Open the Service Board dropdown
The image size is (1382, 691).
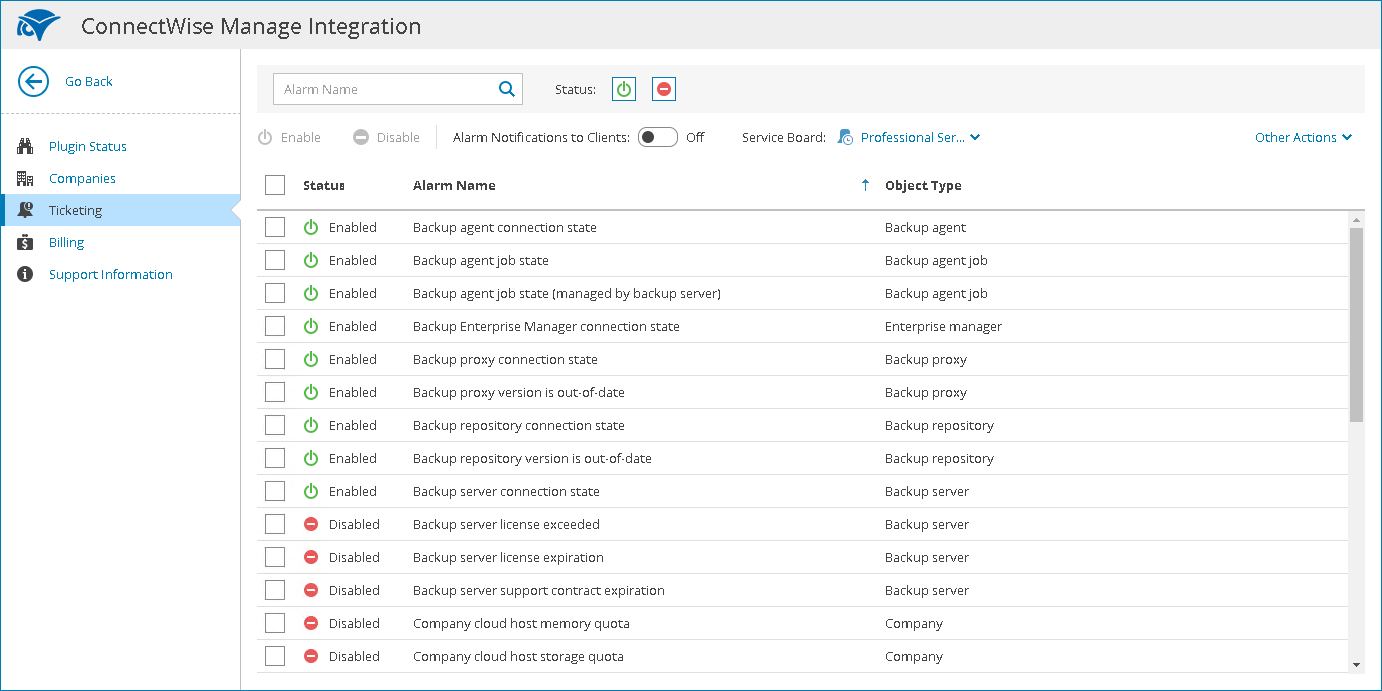pos(912,137)
